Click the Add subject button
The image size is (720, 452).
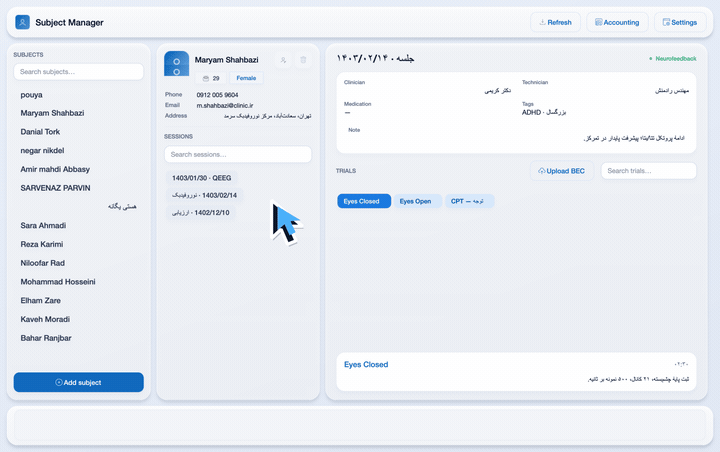pyautogui.click(x=79, y=382)
